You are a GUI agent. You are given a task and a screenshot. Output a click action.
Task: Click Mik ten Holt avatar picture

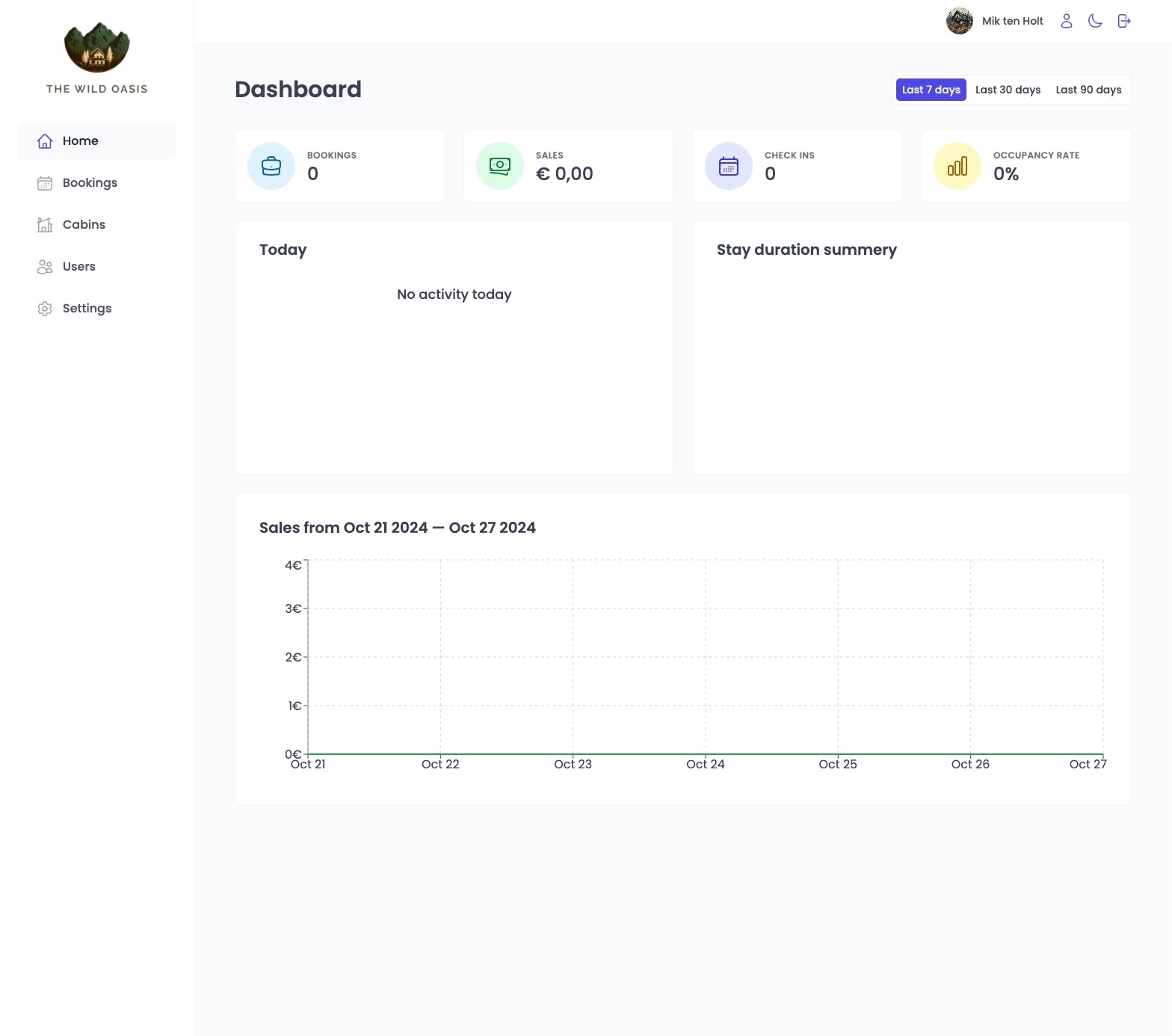tap(960, 21)
